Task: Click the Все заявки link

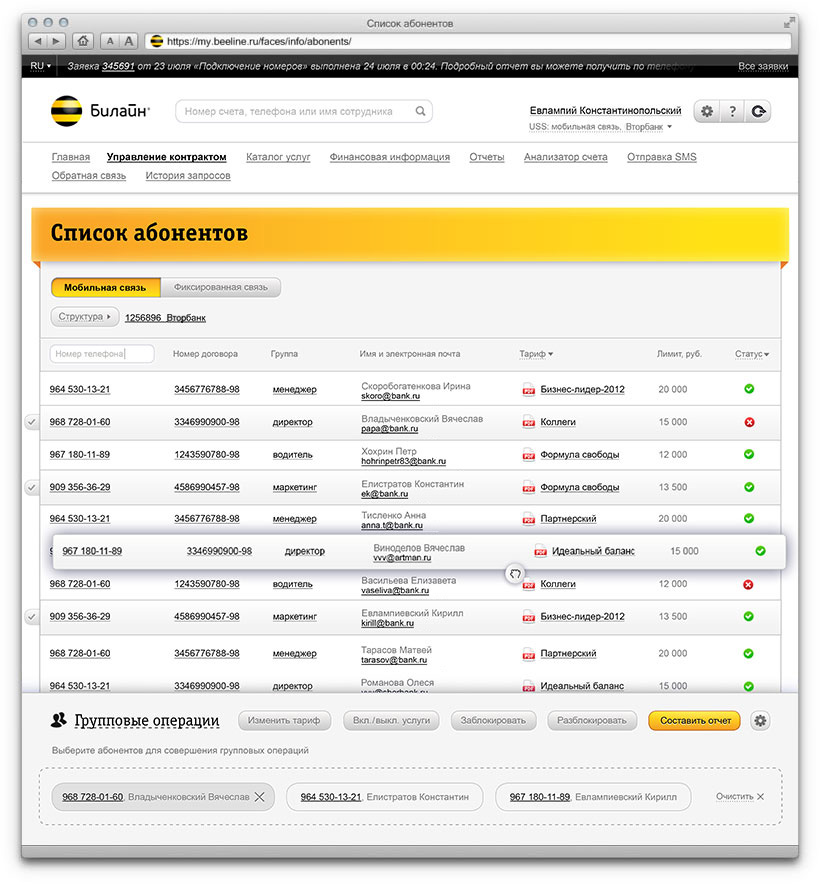Action: click(761, 66)
